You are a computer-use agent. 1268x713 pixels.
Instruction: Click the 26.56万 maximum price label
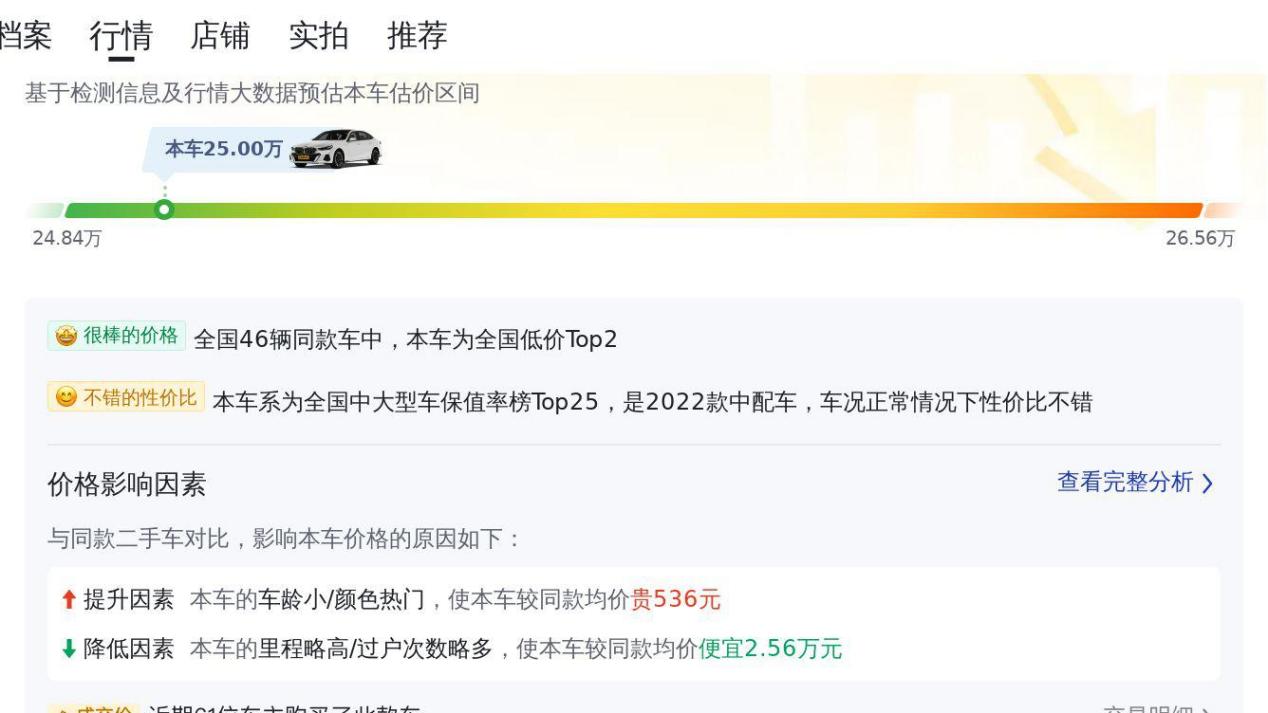click(x=1200, y=238)
